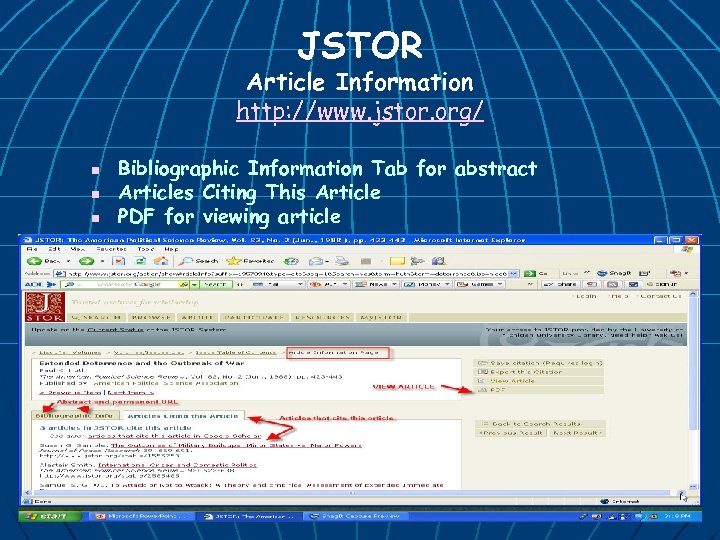Open the Search pane in IE toolbar
The image size is (720, 540).
point(198,261)
